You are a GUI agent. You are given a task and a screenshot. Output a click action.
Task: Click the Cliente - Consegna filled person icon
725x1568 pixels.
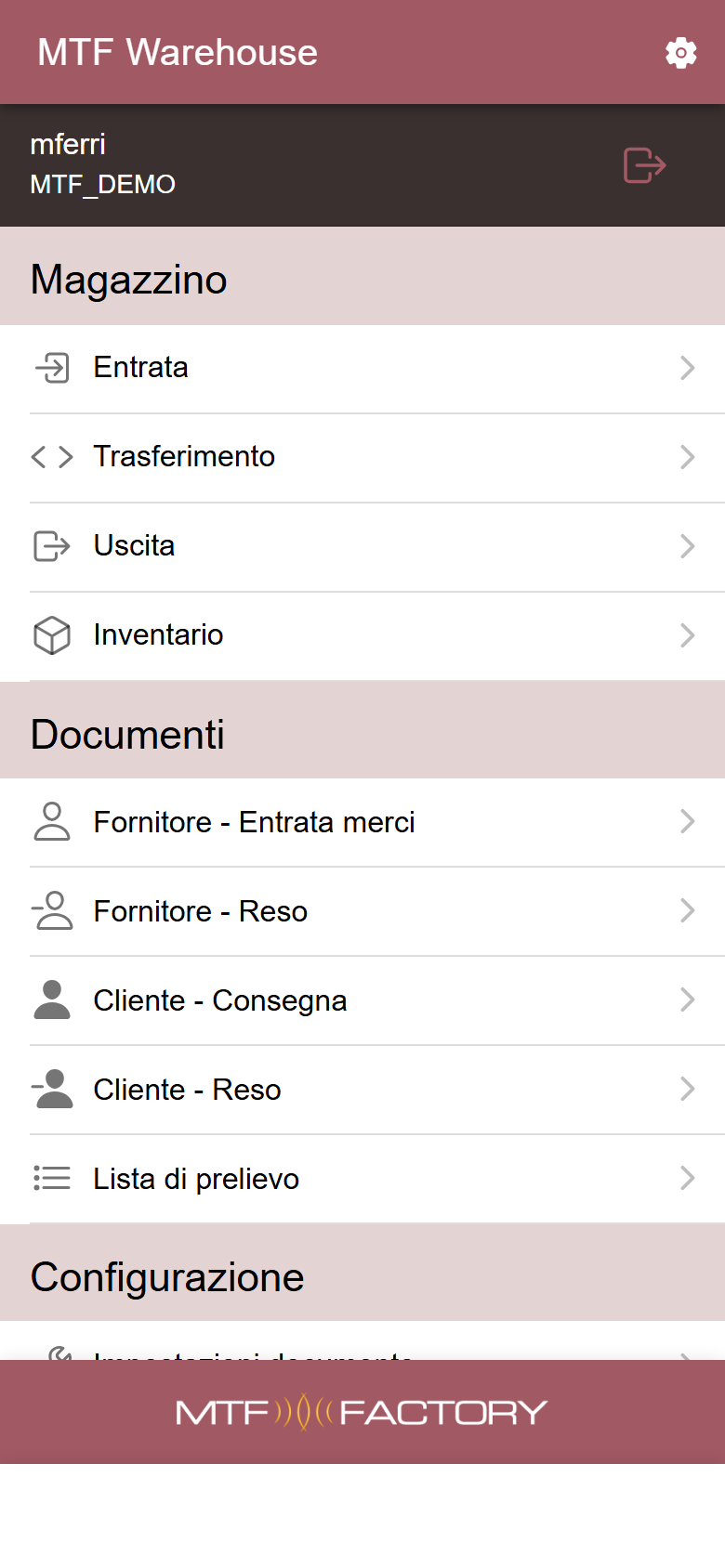tap(52, 1000)
